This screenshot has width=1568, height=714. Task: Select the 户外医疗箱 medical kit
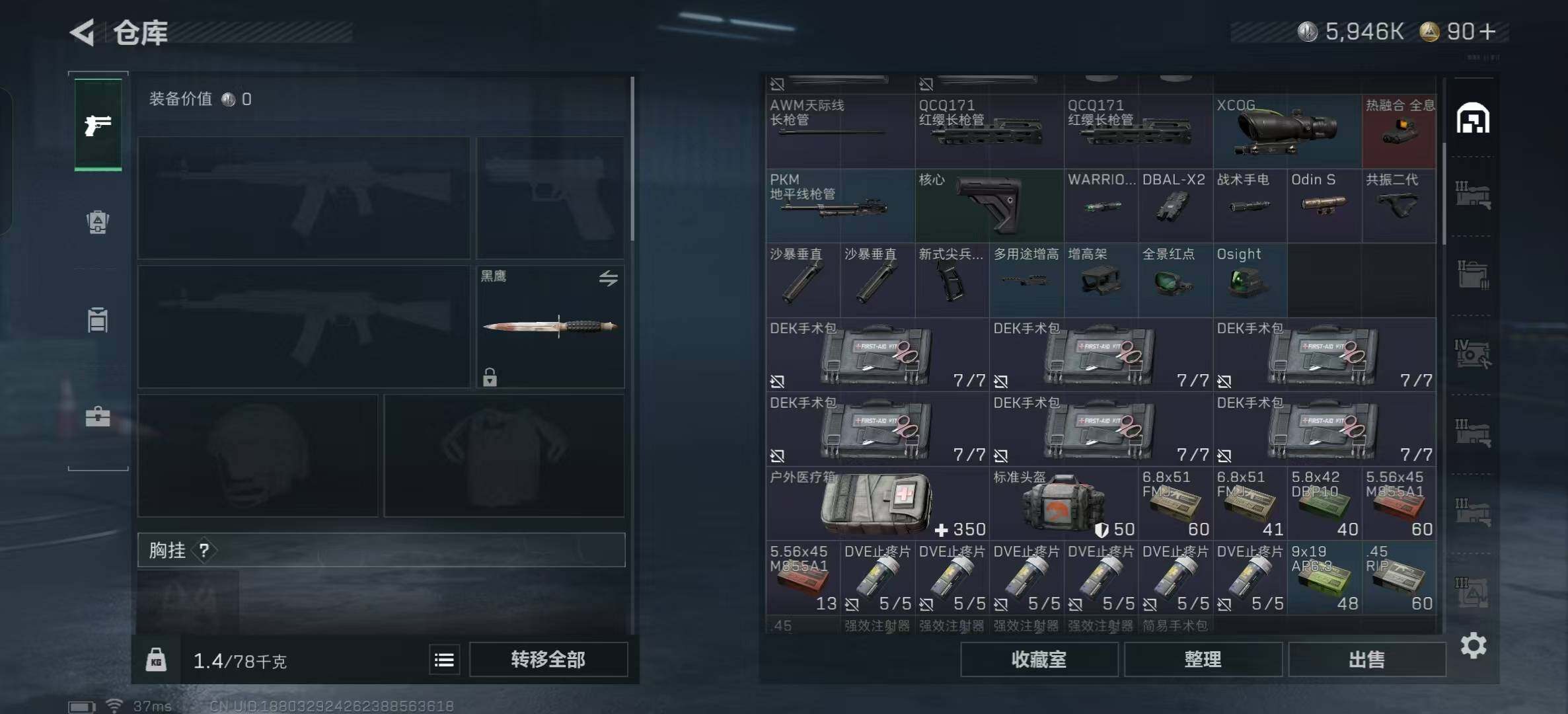(877, 504)
